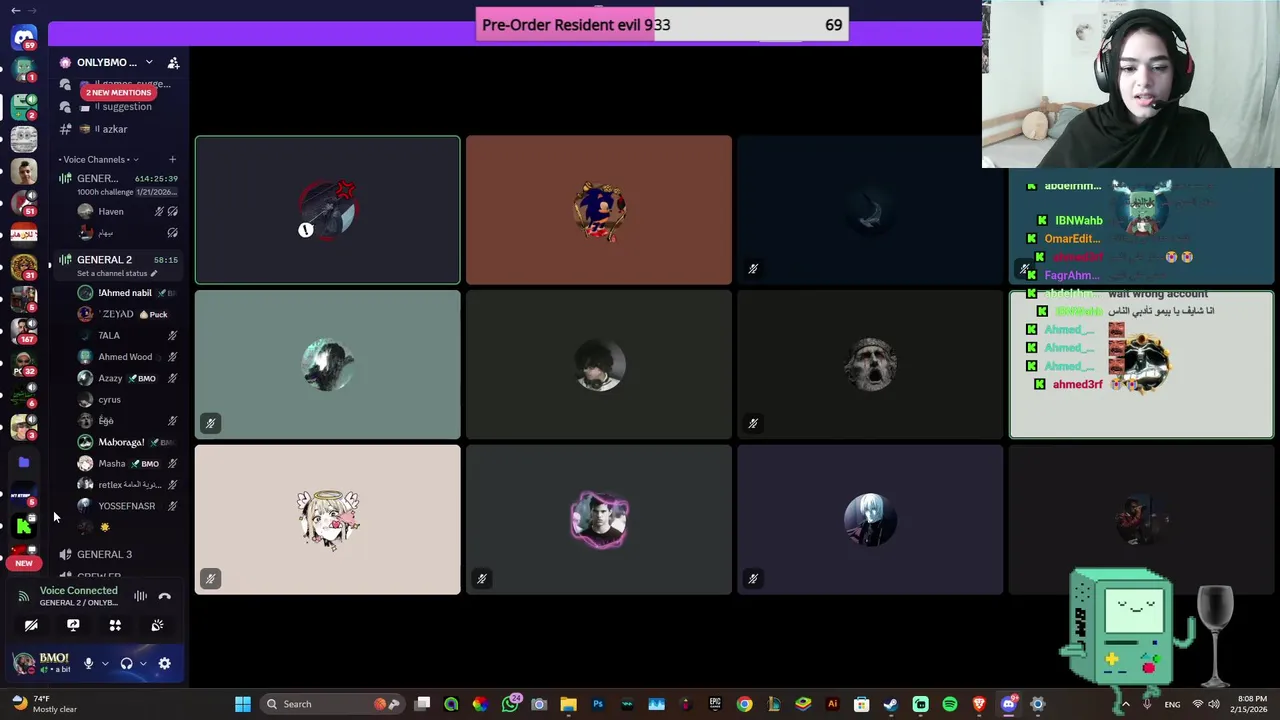Screen dimensions: 1280x720
Task: Select user Azazy in voice list
Action: tap(128, 378)
